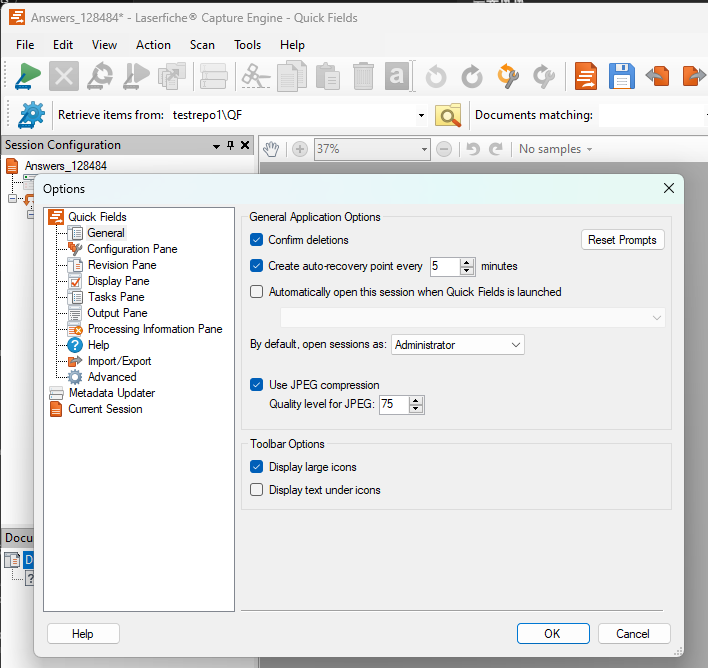This screenshot has height=668, width=708.
Task: Click the redo arrow in image toolbar
Action: pos(496,149)
